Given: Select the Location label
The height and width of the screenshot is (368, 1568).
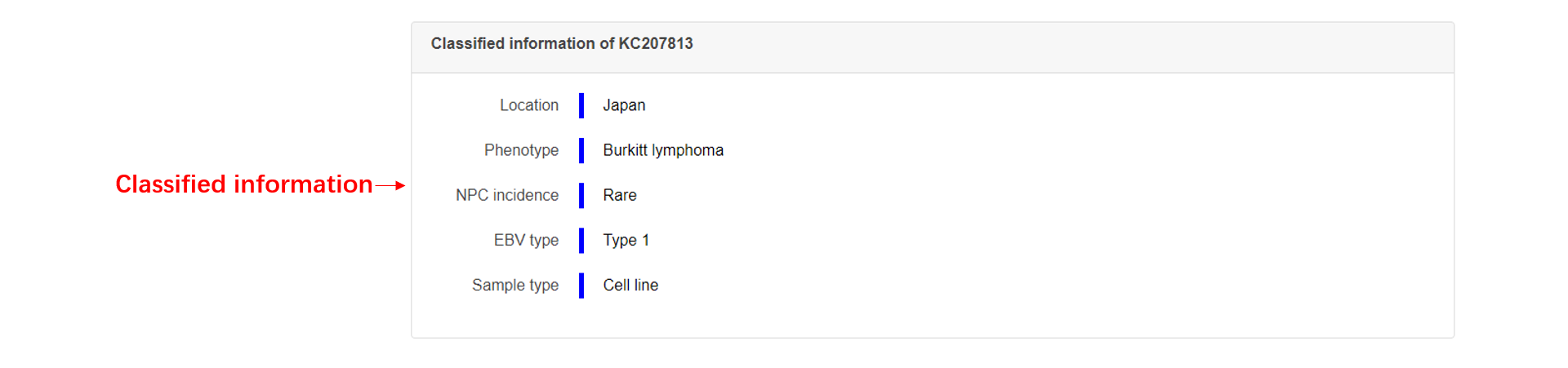Looking at the screenshot, I should click(529, 105).
